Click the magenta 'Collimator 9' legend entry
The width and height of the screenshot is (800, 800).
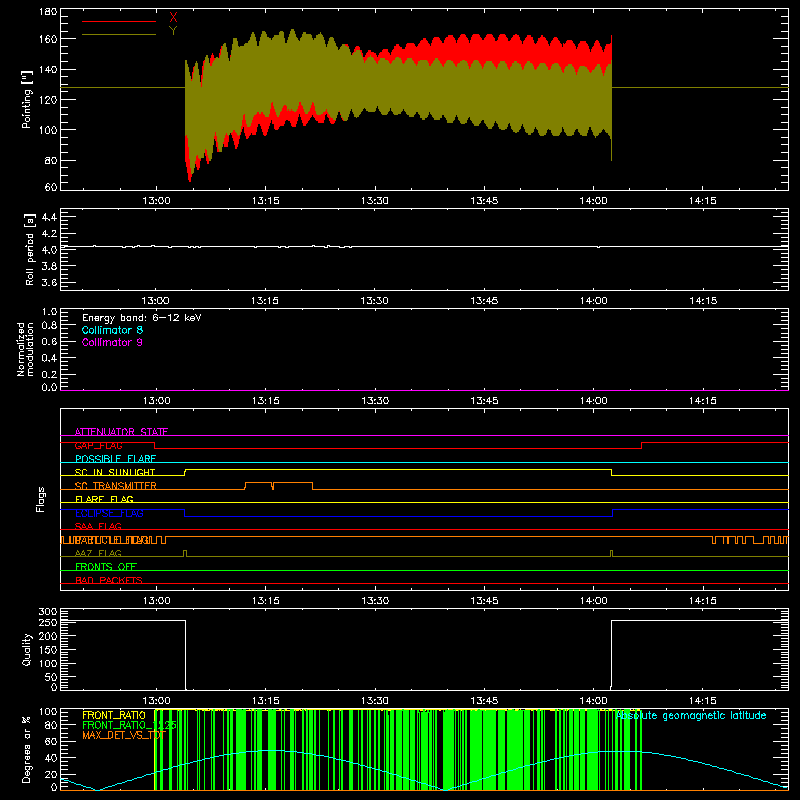(x=112, y=342)
